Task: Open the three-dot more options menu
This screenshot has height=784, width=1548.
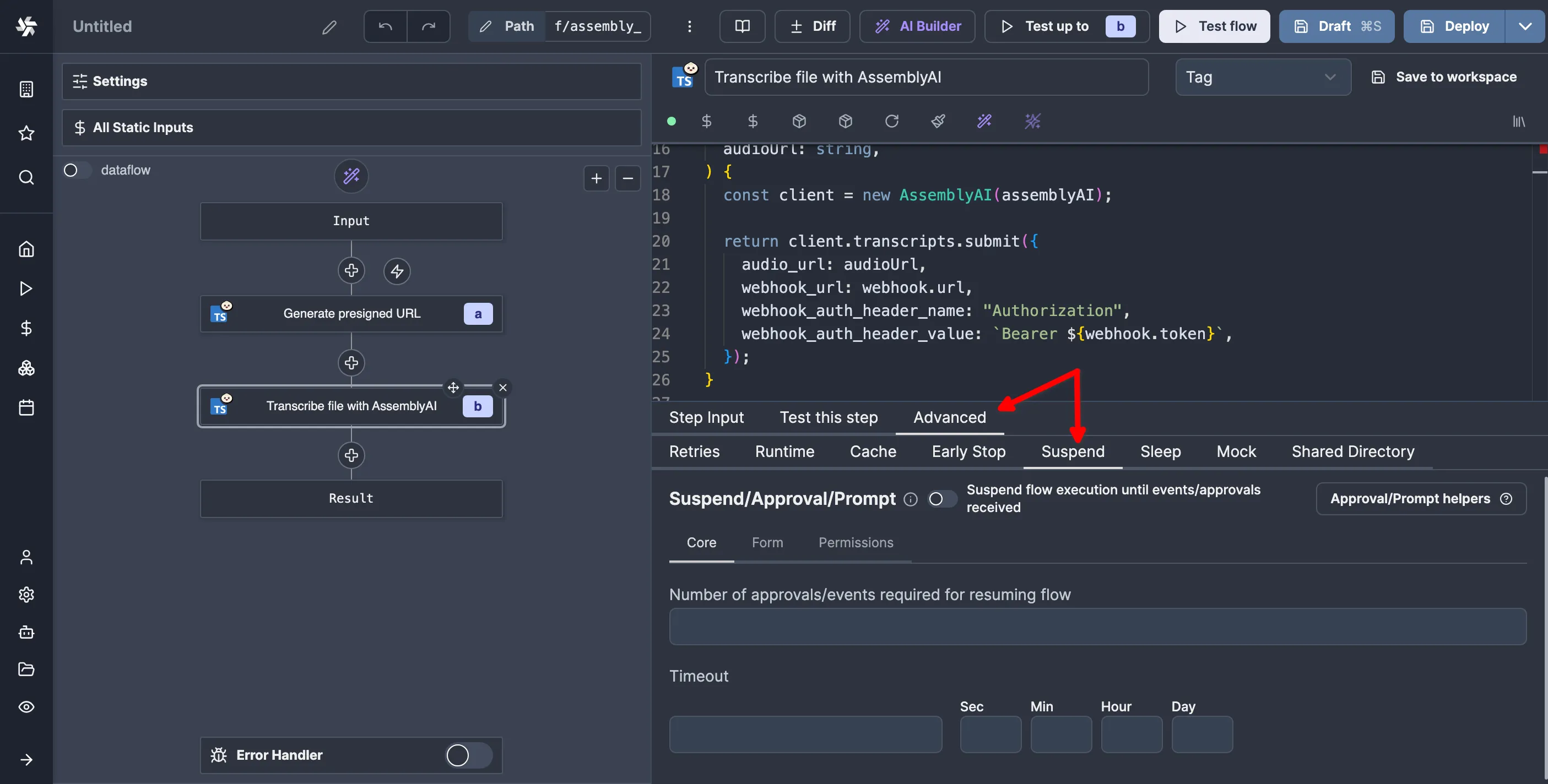Action: tap(689, 26)
